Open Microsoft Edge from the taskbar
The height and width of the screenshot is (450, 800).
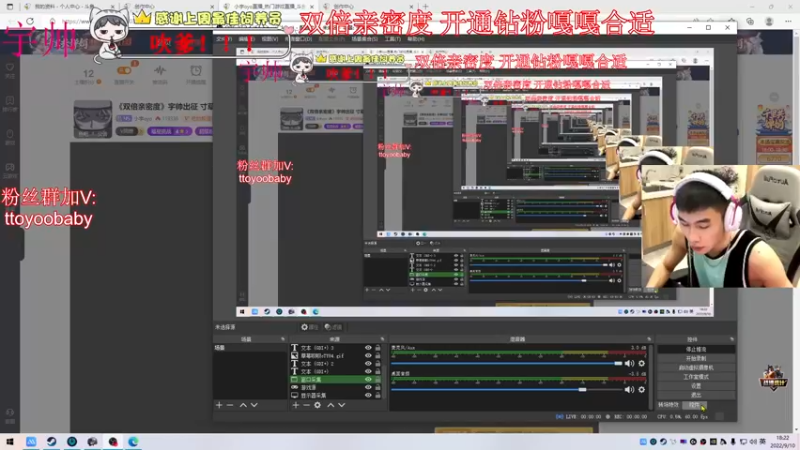pos(133,442)
